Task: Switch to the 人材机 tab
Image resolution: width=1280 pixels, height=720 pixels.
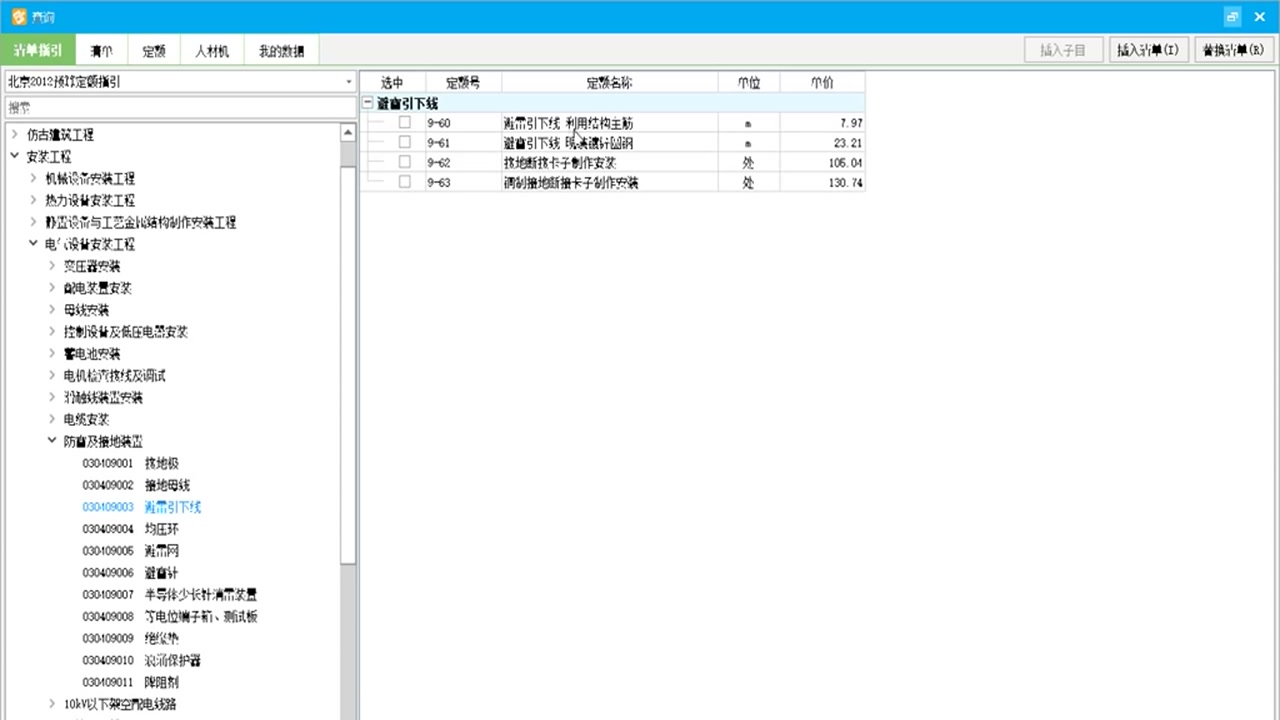Action: (x=212, y=51)
